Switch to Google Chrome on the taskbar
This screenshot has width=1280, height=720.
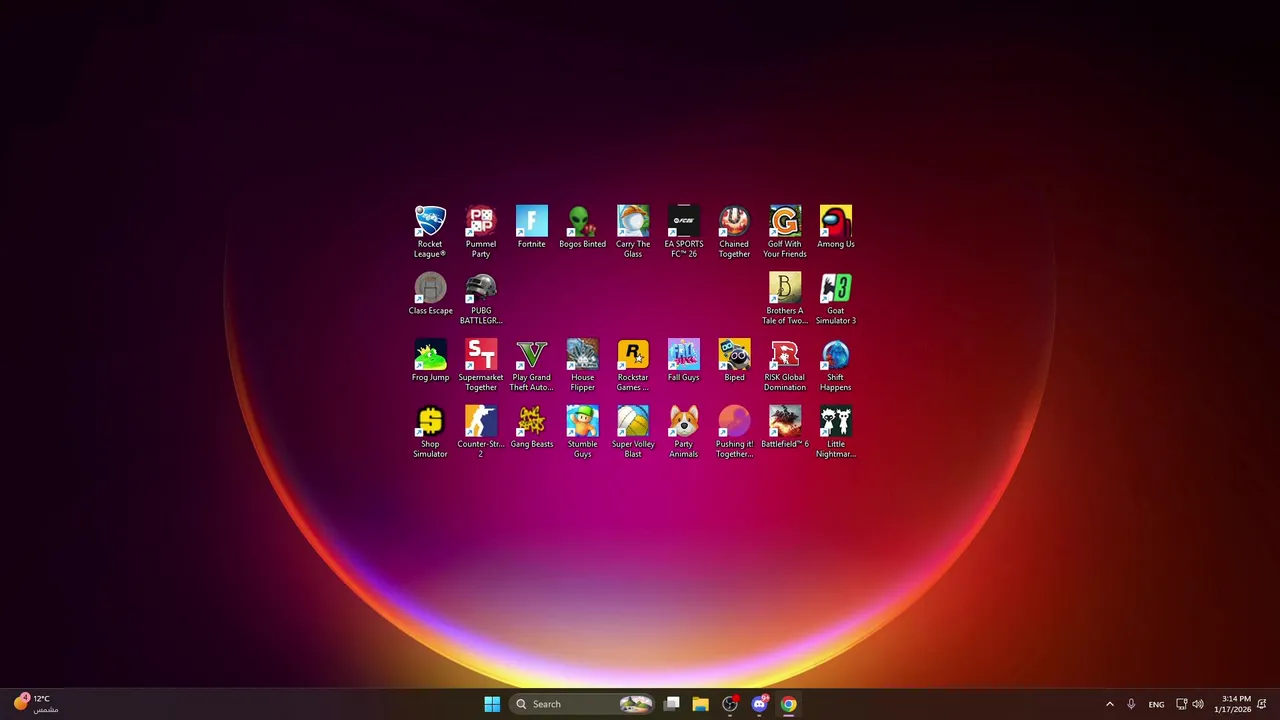point(788,704)
